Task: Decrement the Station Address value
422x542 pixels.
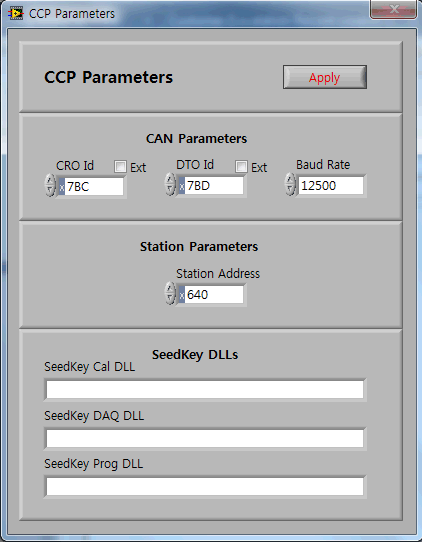Action: [170, 298]
